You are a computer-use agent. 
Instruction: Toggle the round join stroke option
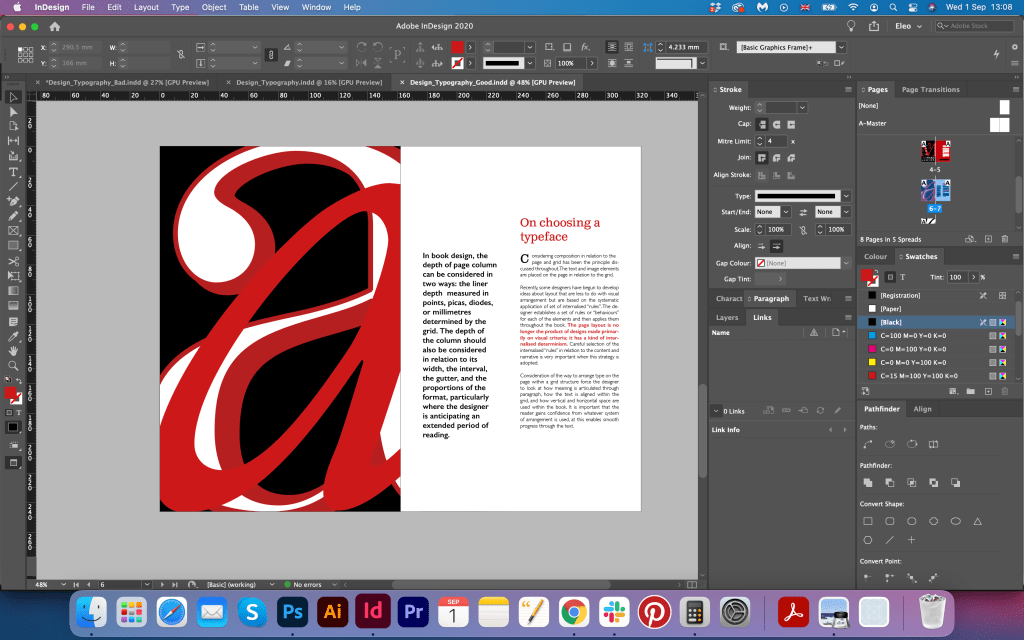pos(775,157)
